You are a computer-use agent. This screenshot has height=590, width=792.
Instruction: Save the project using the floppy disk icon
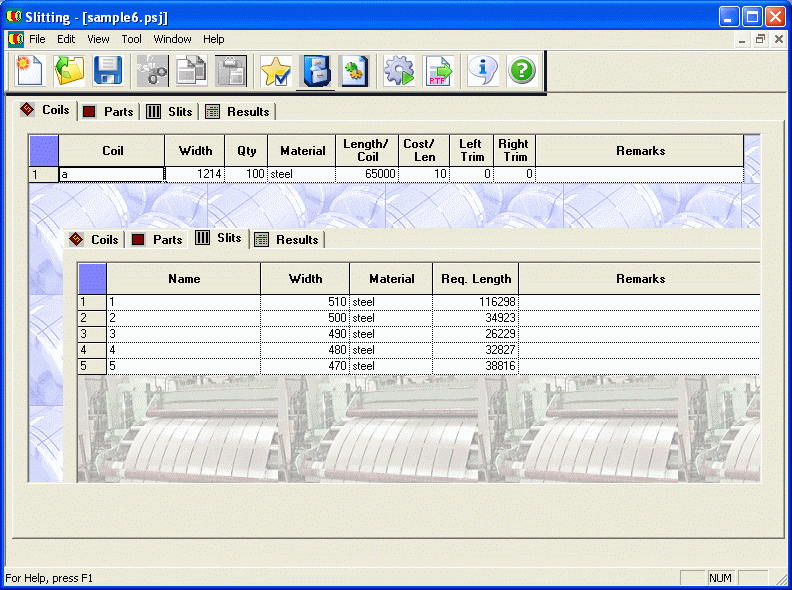pyautogui.click(x=108, y=71)
